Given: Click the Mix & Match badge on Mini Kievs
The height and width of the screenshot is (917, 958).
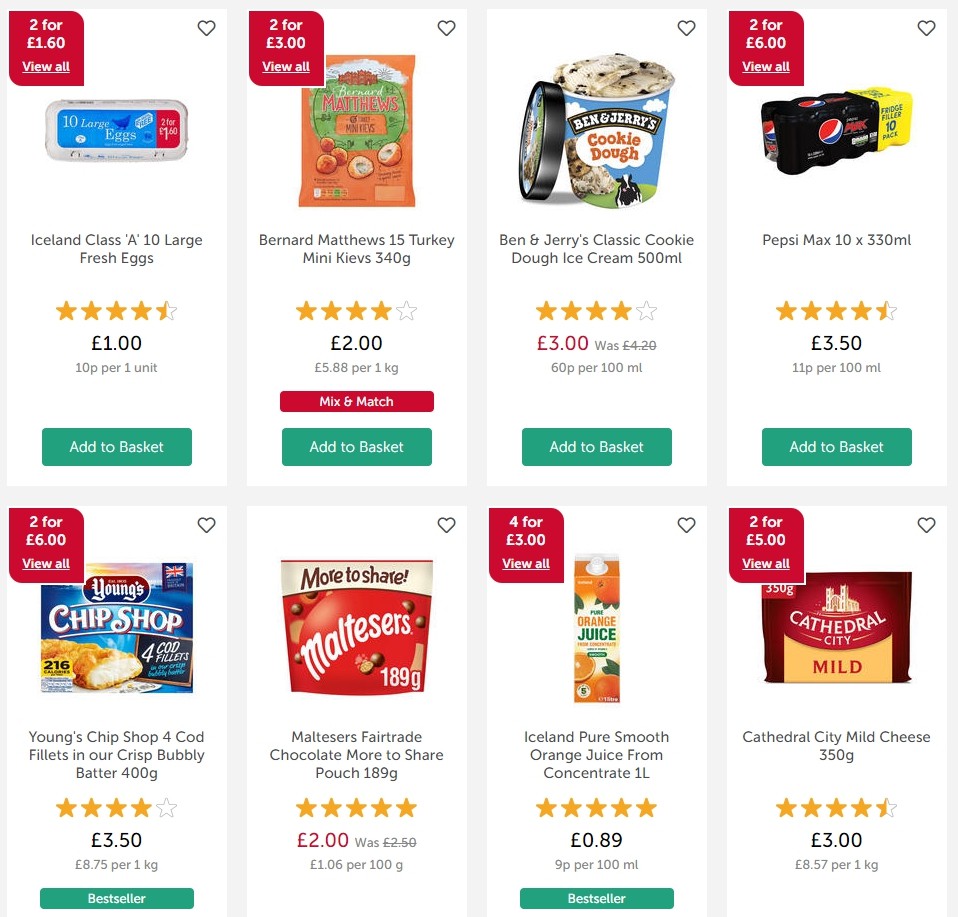Looking at the screenshot, I should (356, 401).
